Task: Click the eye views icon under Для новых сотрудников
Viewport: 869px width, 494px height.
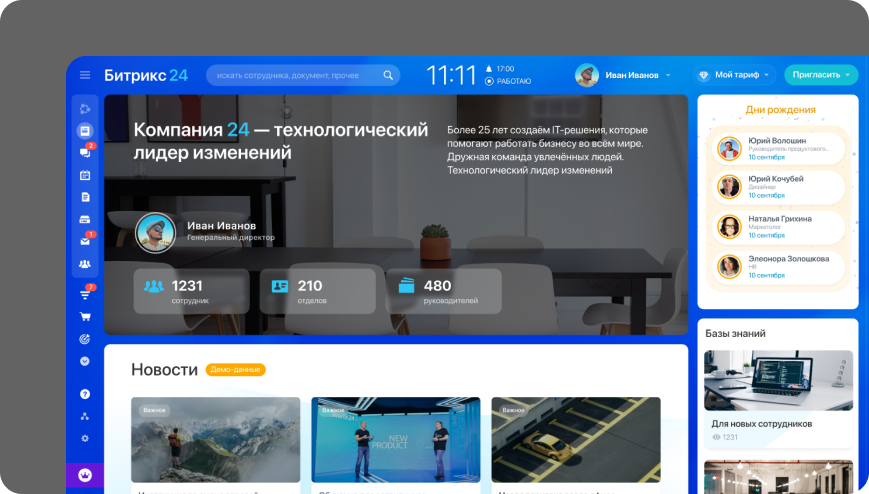Action: click(x=716, y=437)
